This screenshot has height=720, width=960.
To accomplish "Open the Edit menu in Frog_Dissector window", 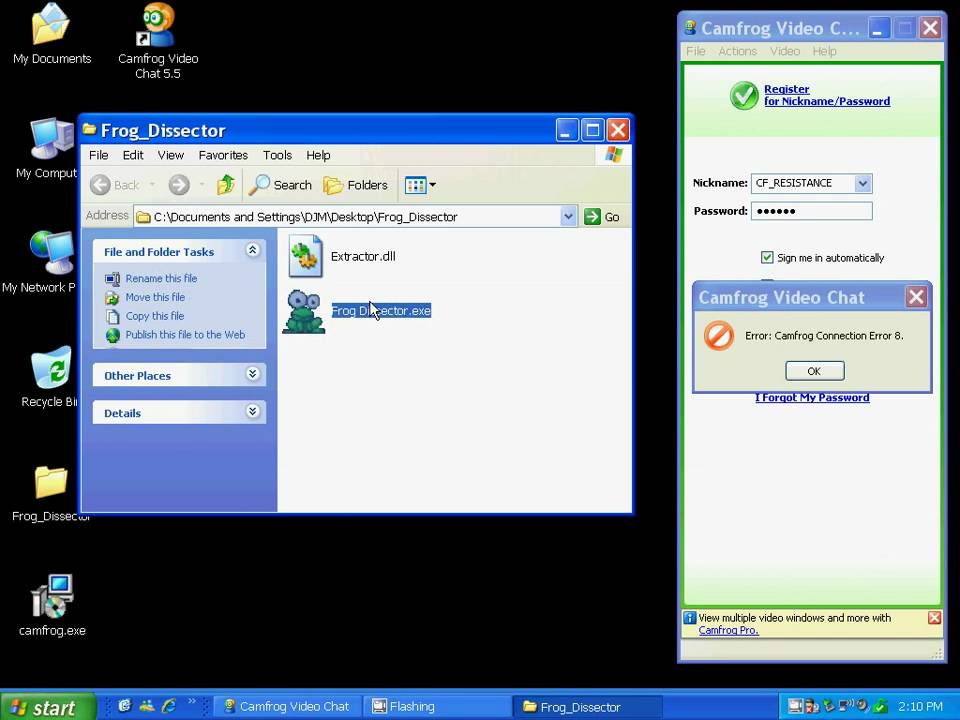I will (133, 156).
